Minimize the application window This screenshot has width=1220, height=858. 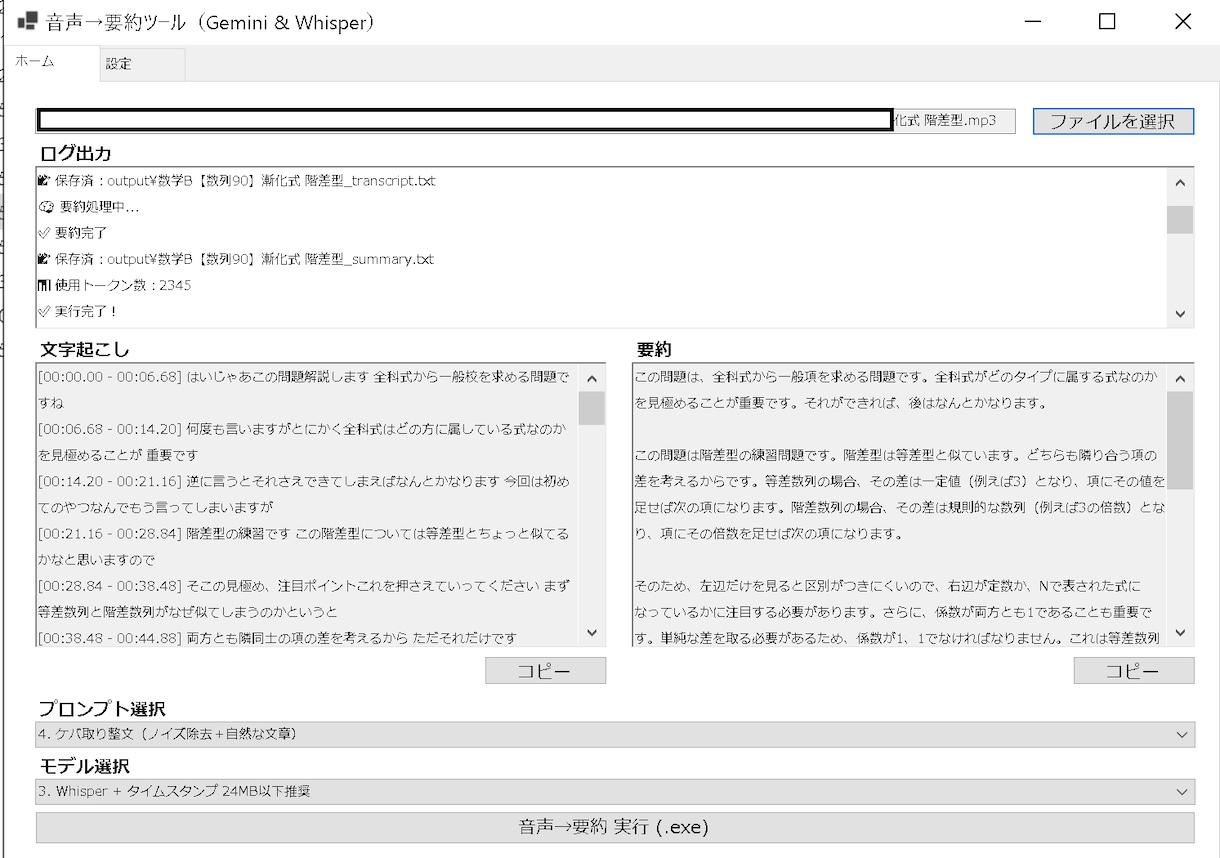pos(1032,21)
